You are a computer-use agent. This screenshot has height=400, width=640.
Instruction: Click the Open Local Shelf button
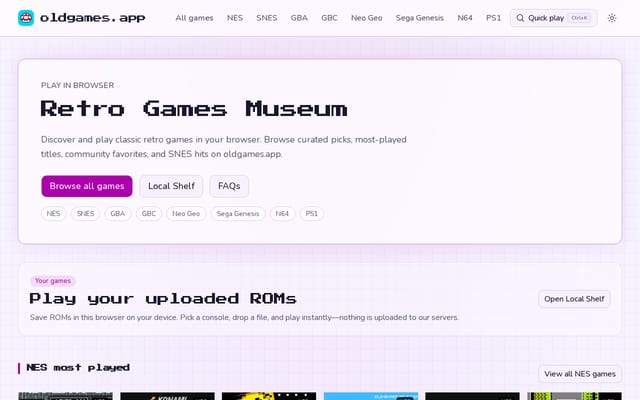coord(574,299)
